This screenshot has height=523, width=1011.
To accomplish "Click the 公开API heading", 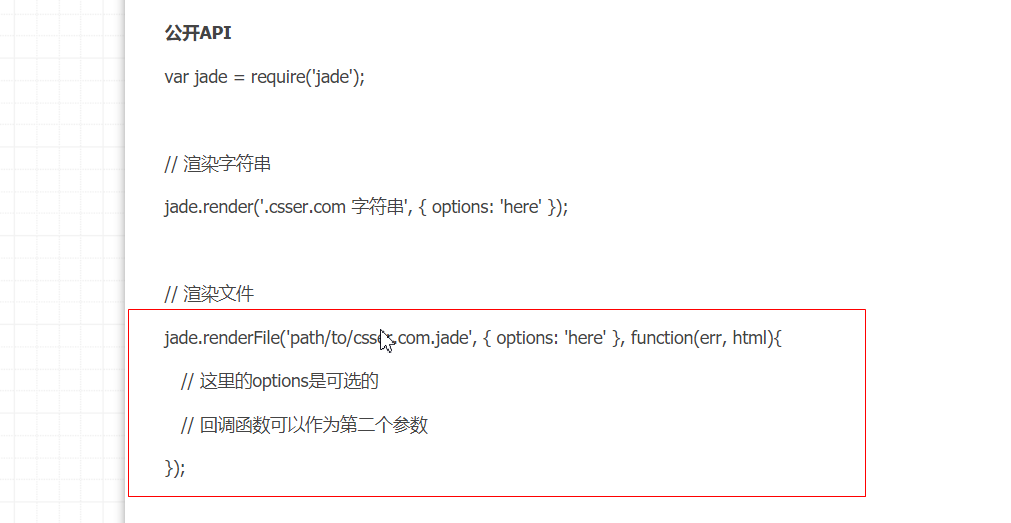I will click(x=198, y=33).
